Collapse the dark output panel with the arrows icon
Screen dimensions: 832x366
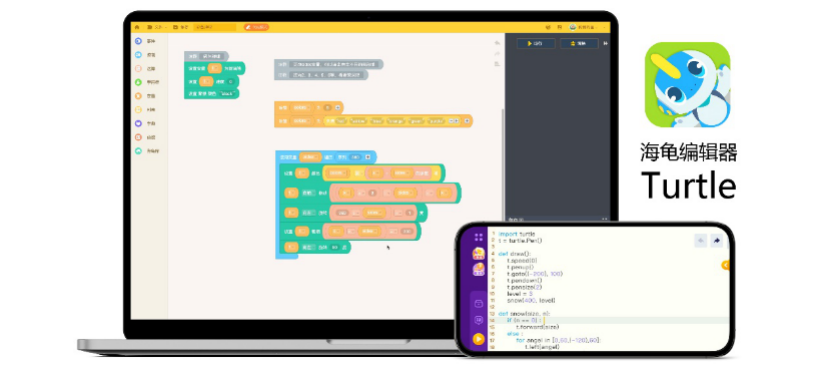click(605, 43)
